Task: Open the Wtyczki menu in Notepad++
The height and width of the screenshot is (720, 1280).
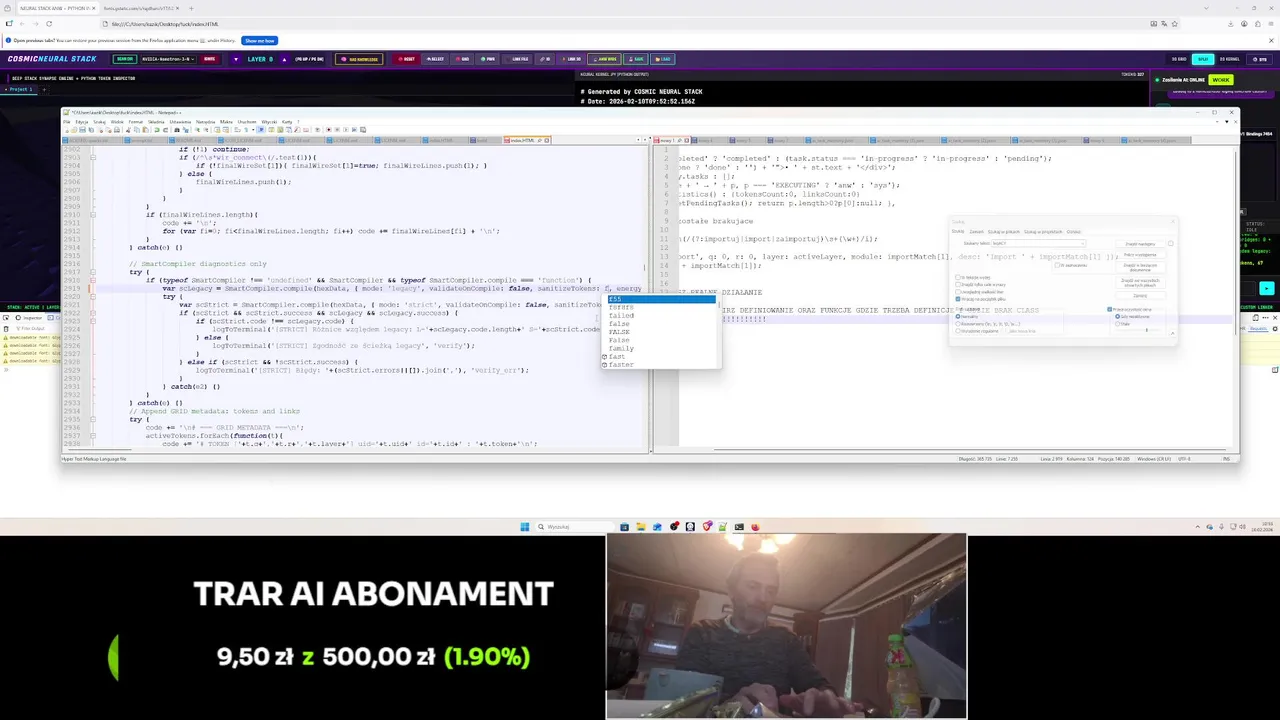Action: (x=269, y=122)
